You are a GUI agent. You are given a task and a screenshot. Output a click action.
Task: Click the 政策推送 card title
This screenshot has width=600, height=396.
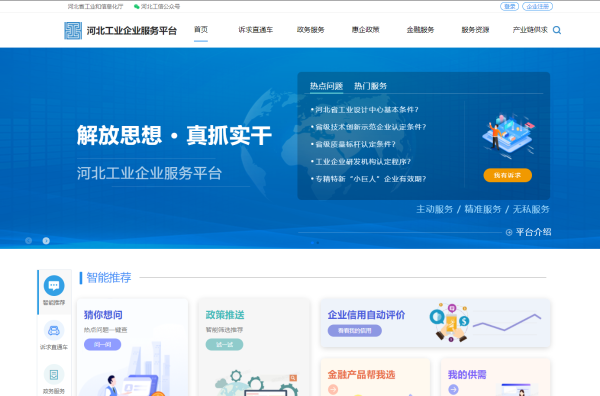[225, 315]
